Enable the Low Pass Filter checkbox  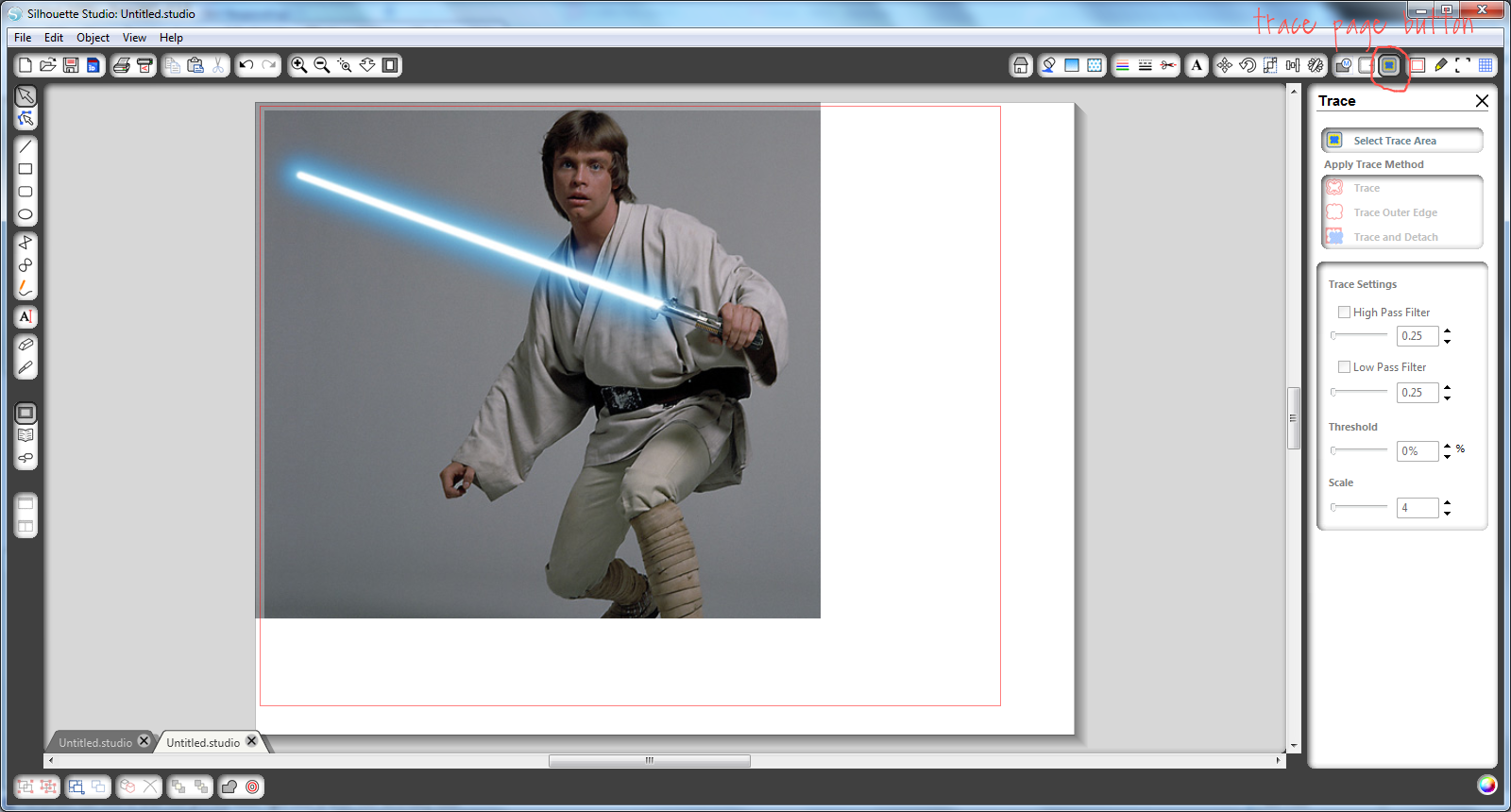coord(1344,367)
